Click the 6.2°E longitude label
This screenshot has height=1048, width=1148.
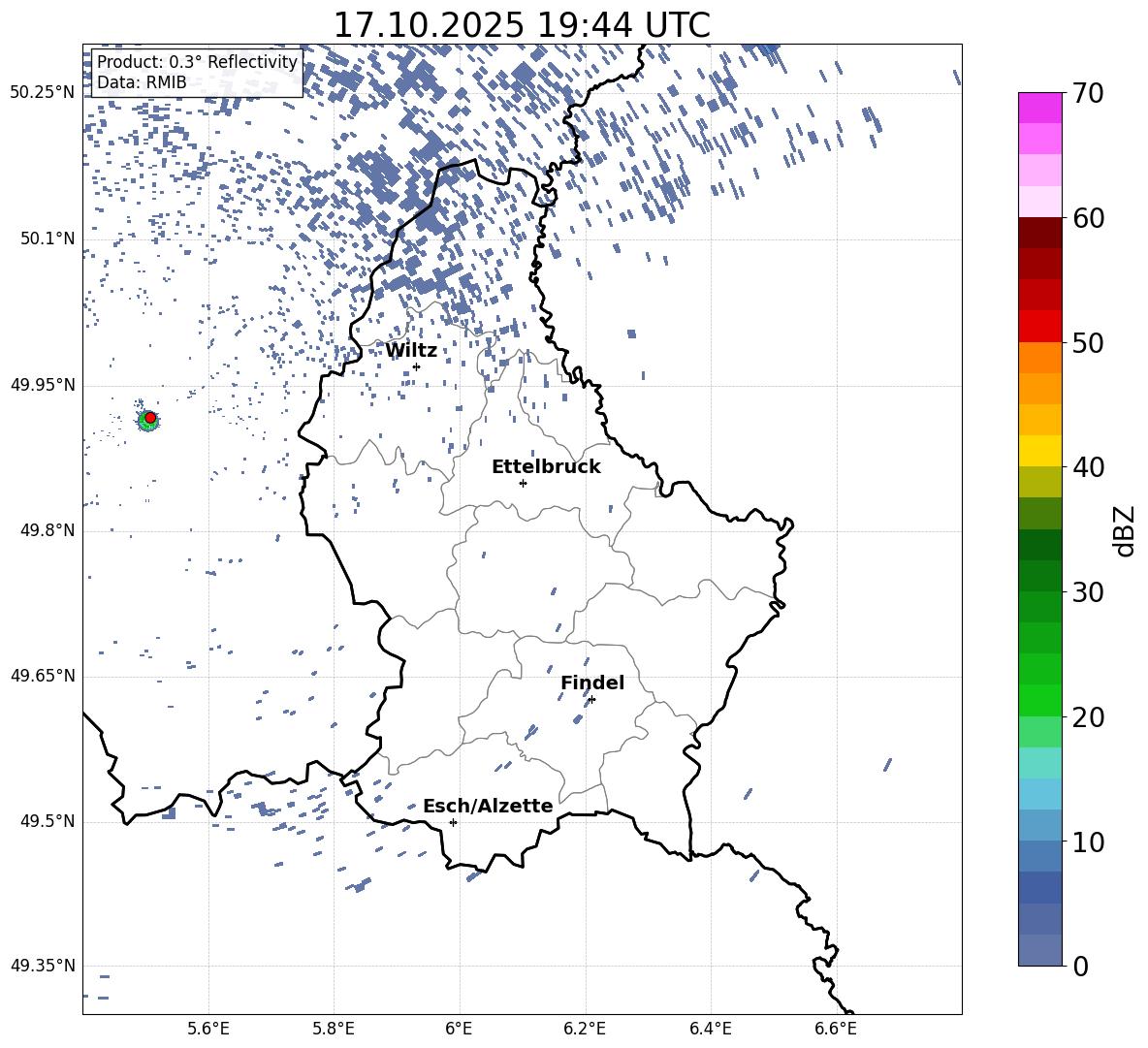[x=585, y=1029]
